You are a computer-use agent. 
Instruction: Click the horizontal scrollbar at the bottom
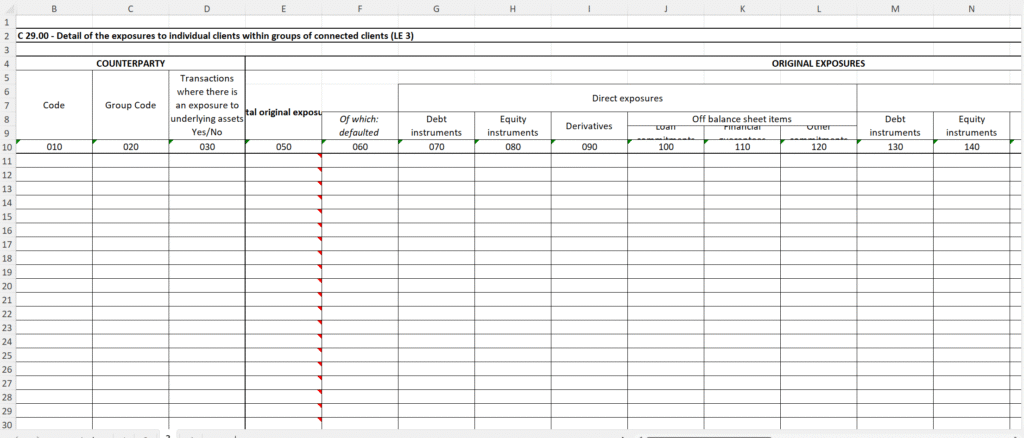coord(710,435)
